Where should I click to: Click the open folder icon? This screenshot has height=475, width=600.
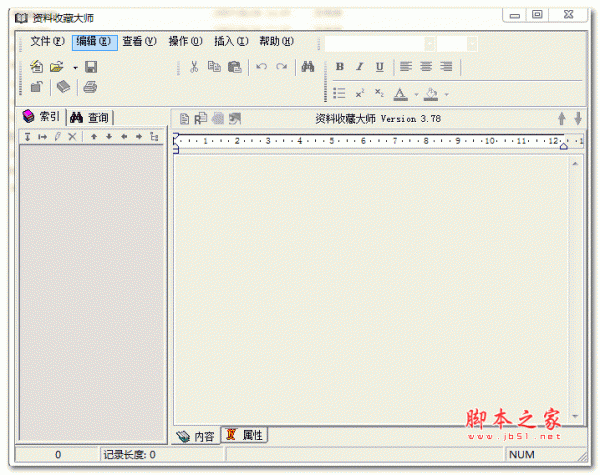pyautogui.click(x=57, y=67)
